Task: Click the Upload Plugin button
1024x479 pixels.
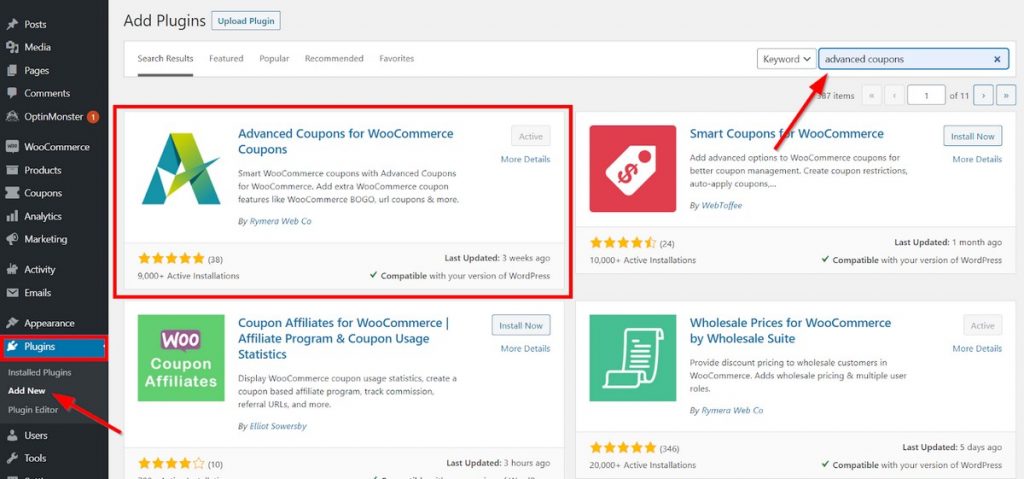Action: click(x=246, y=21)
